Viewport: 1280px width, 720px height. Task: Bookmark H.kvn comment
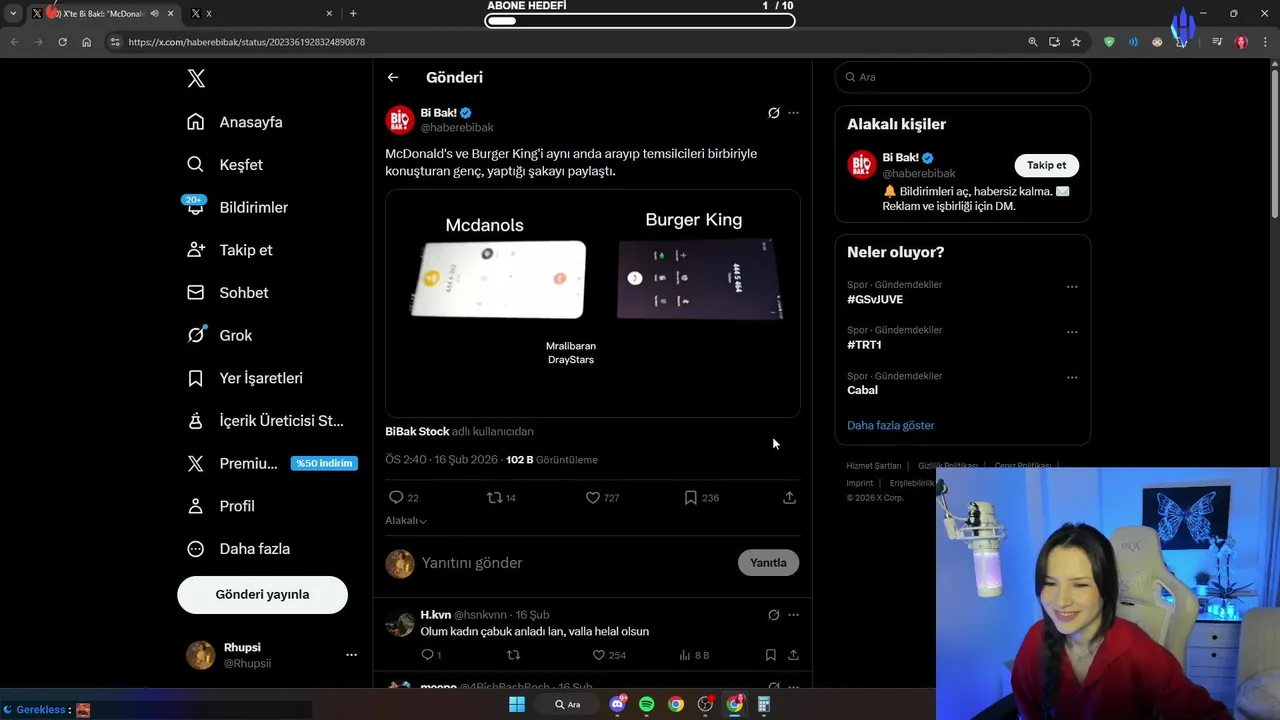click(x=770, y=655)
